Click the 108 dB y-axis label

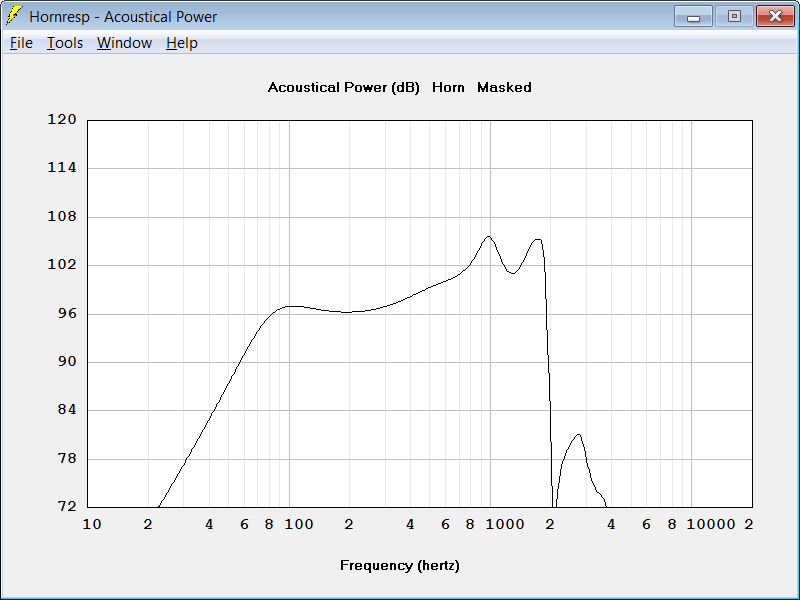[62, 216]
